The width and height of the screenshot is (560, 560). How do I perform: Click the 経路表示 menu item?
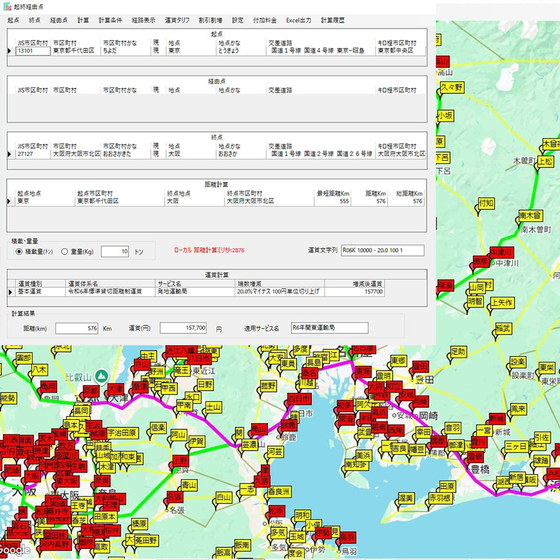[x=144, y=20]
